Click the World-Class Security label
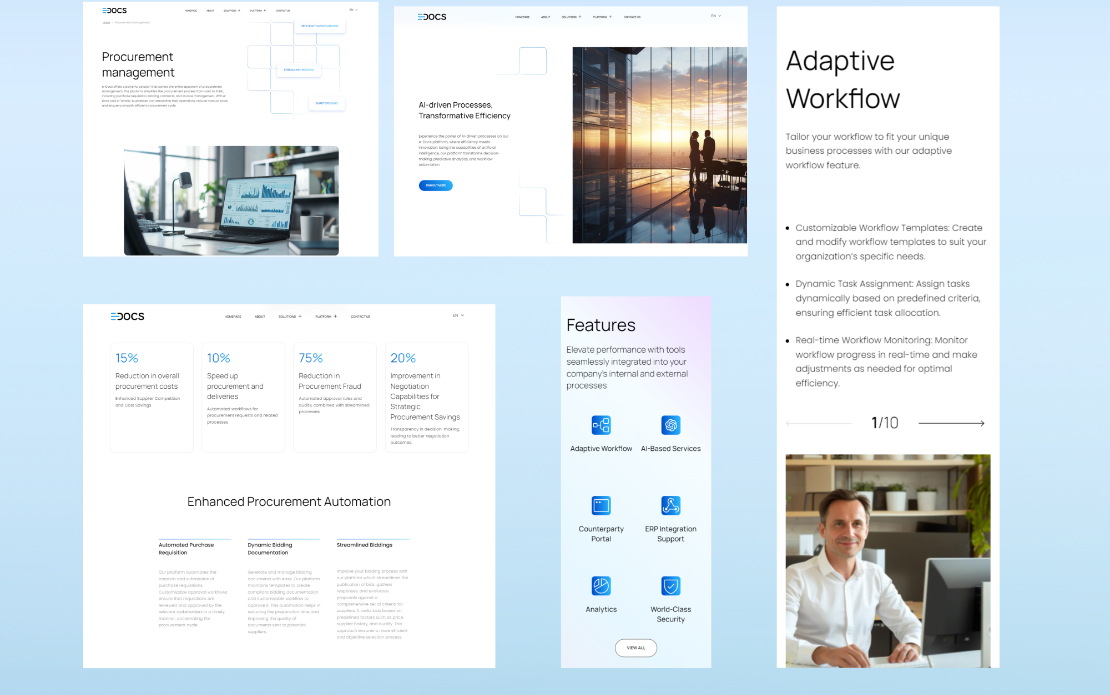1110x695 pixels. (x=670, y=614)
